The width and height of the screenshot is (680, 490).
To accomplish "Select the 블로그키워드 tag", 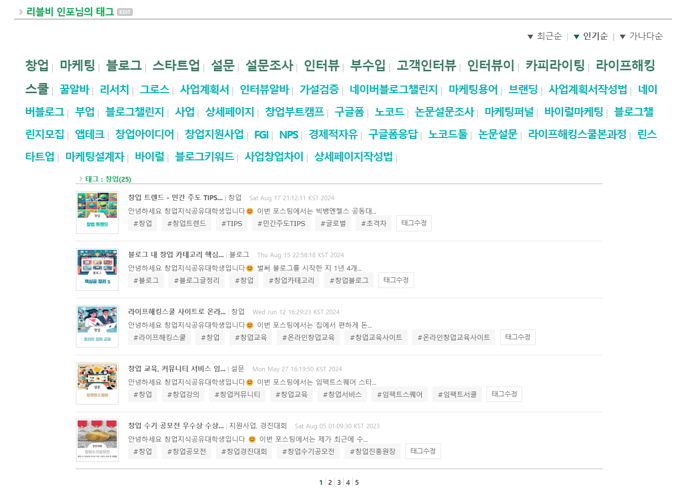I will coord(204,157).
